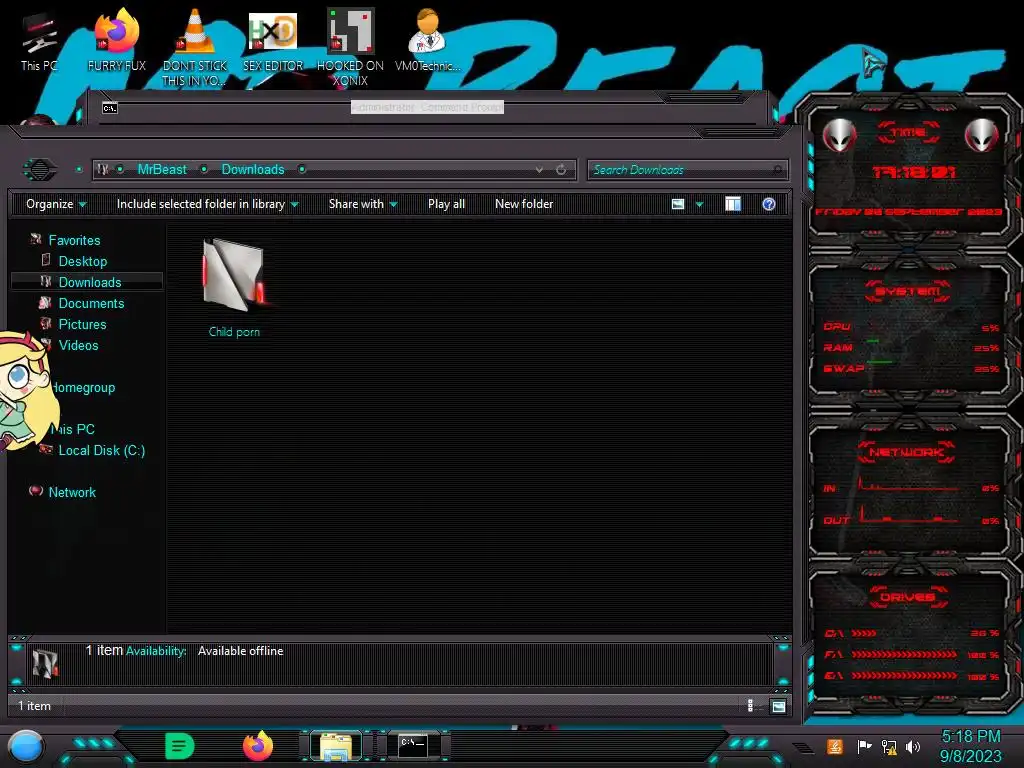Click the C:\ drive usage bar
Screen dimensions: 1024x768
click(863, 633)
